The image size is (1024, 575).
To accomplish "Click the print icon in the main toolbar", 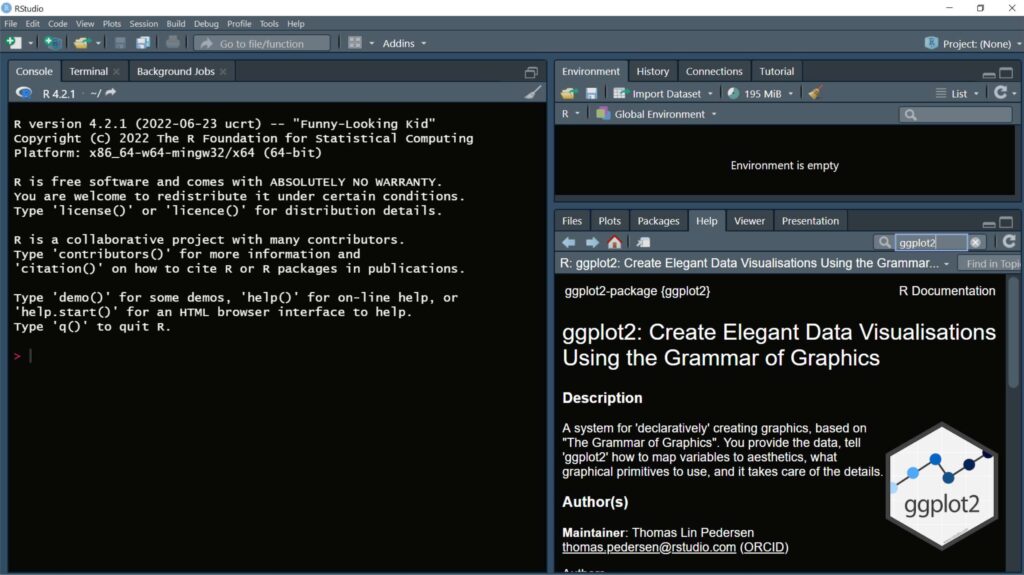I will click(172, 43).
